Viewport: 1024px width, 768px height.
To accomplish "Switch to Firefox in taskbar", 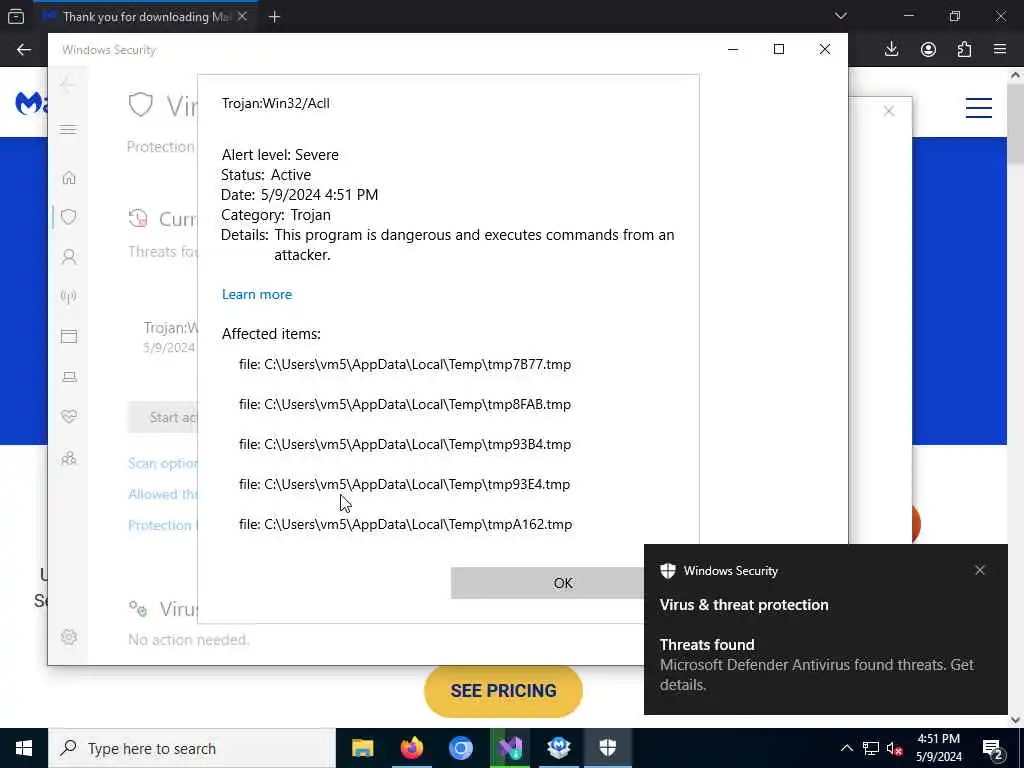I will [x=411, y=748].
